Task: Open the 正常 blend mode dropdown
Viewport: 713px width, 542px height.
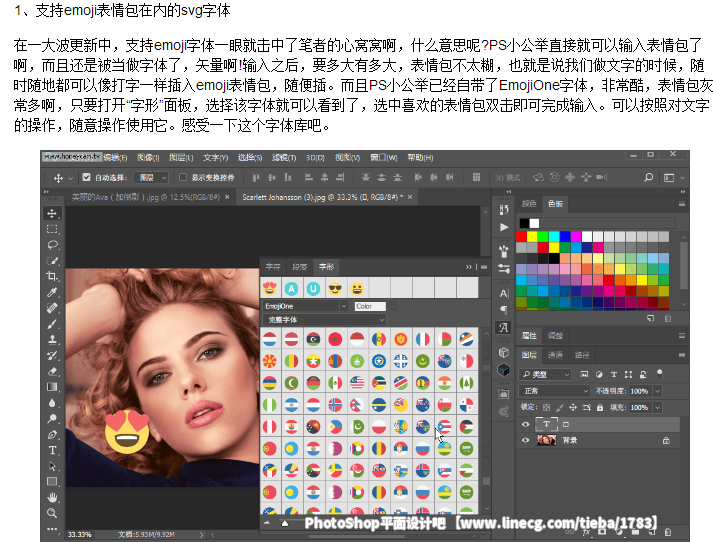Action: 554,391
